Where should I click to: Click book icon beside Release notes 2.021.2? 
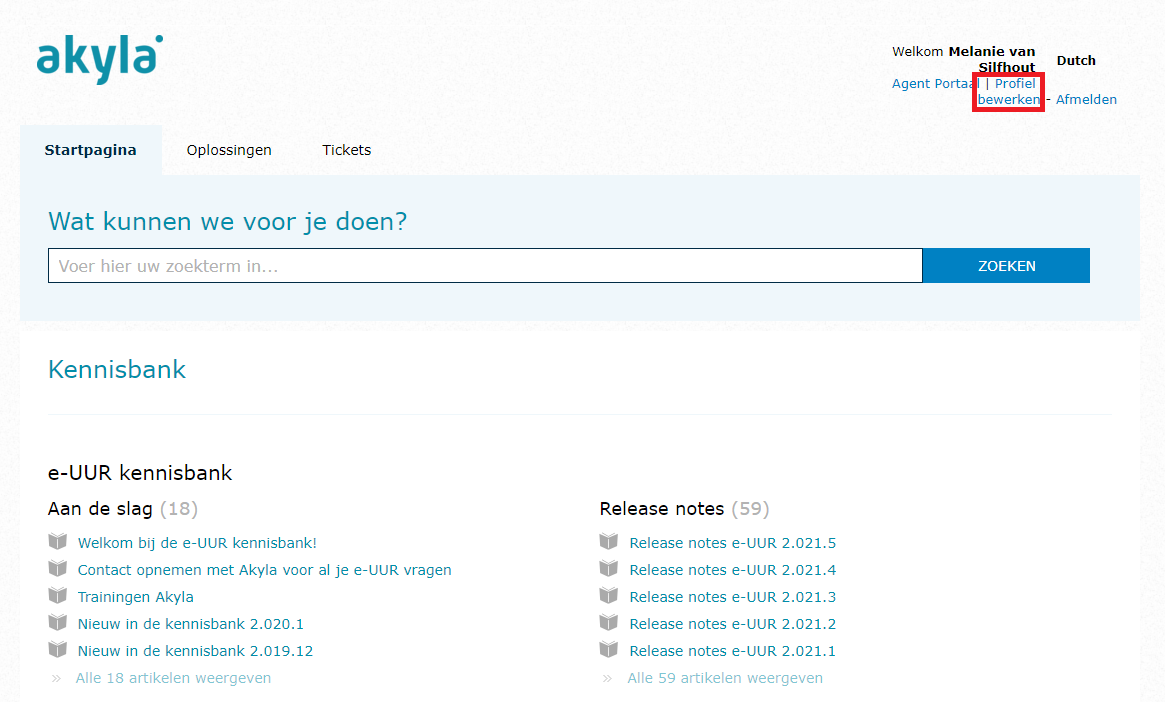[x=609, y=623]
